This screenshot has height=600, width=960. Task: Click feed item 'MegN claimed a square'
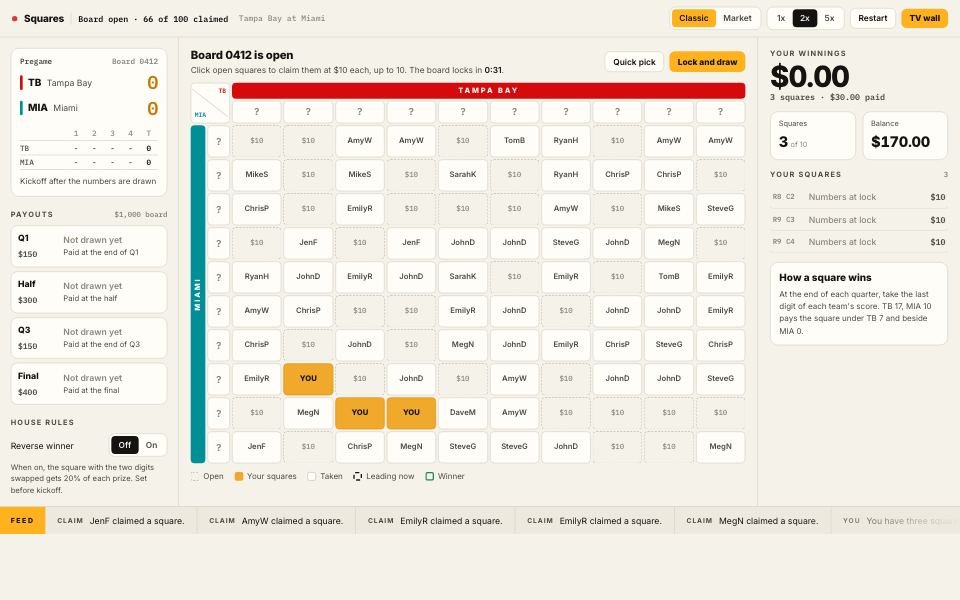752,521
